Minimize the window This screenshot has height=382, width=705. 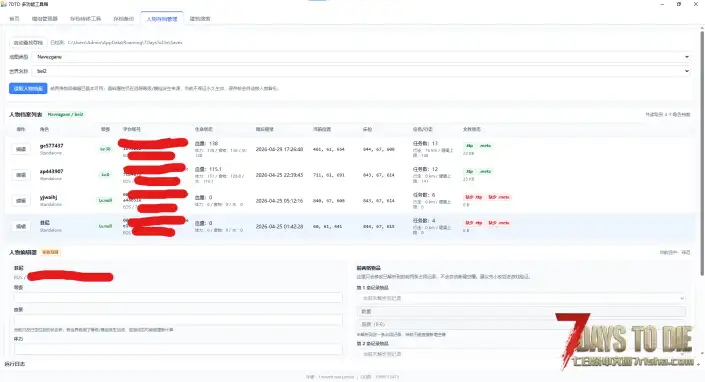click(662, 4)
